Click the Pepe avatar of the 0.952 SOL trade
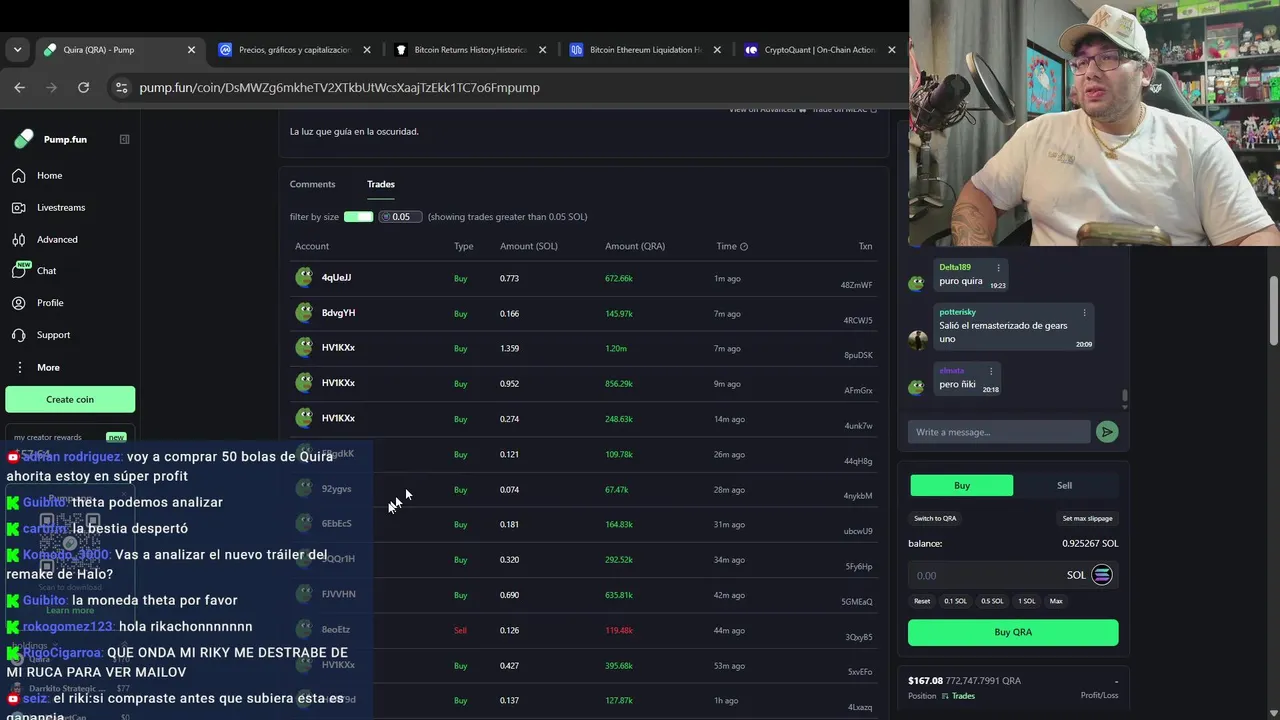1280x720 pixels. tap(304, 383)
